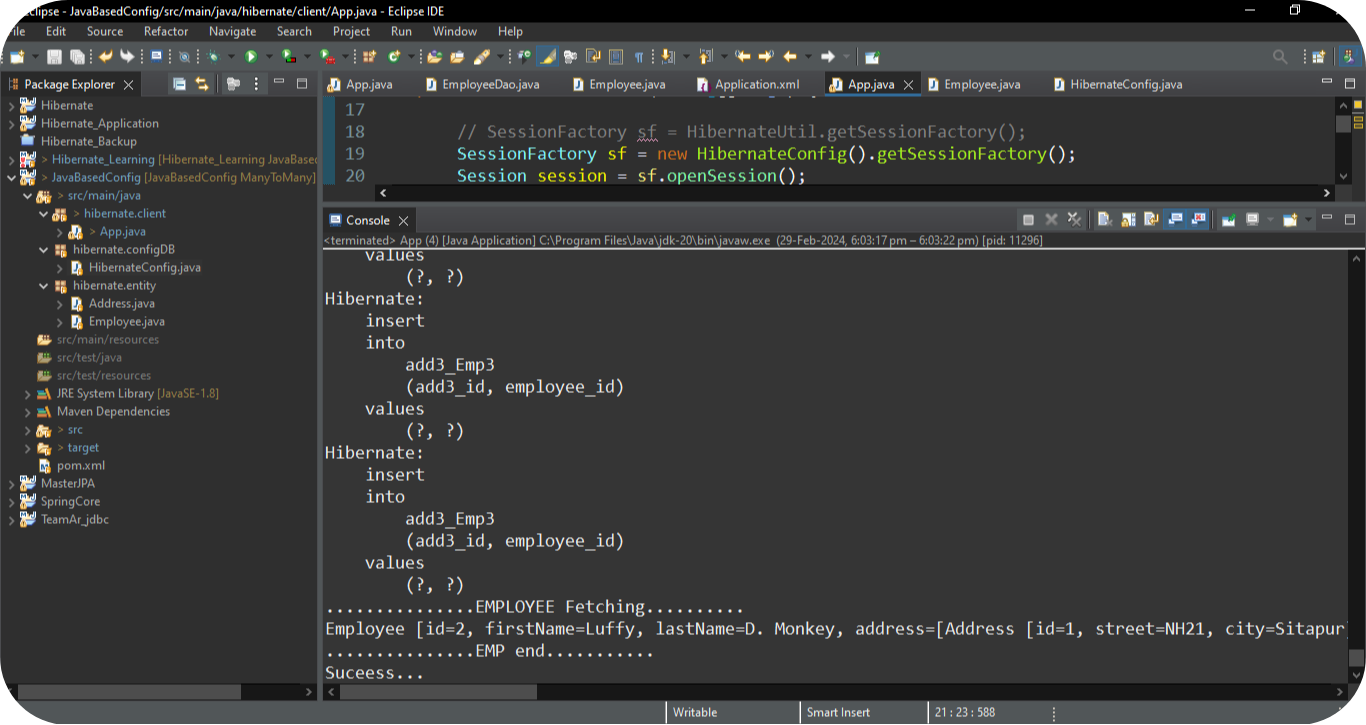Open the Refactor menu

(166, 31)
